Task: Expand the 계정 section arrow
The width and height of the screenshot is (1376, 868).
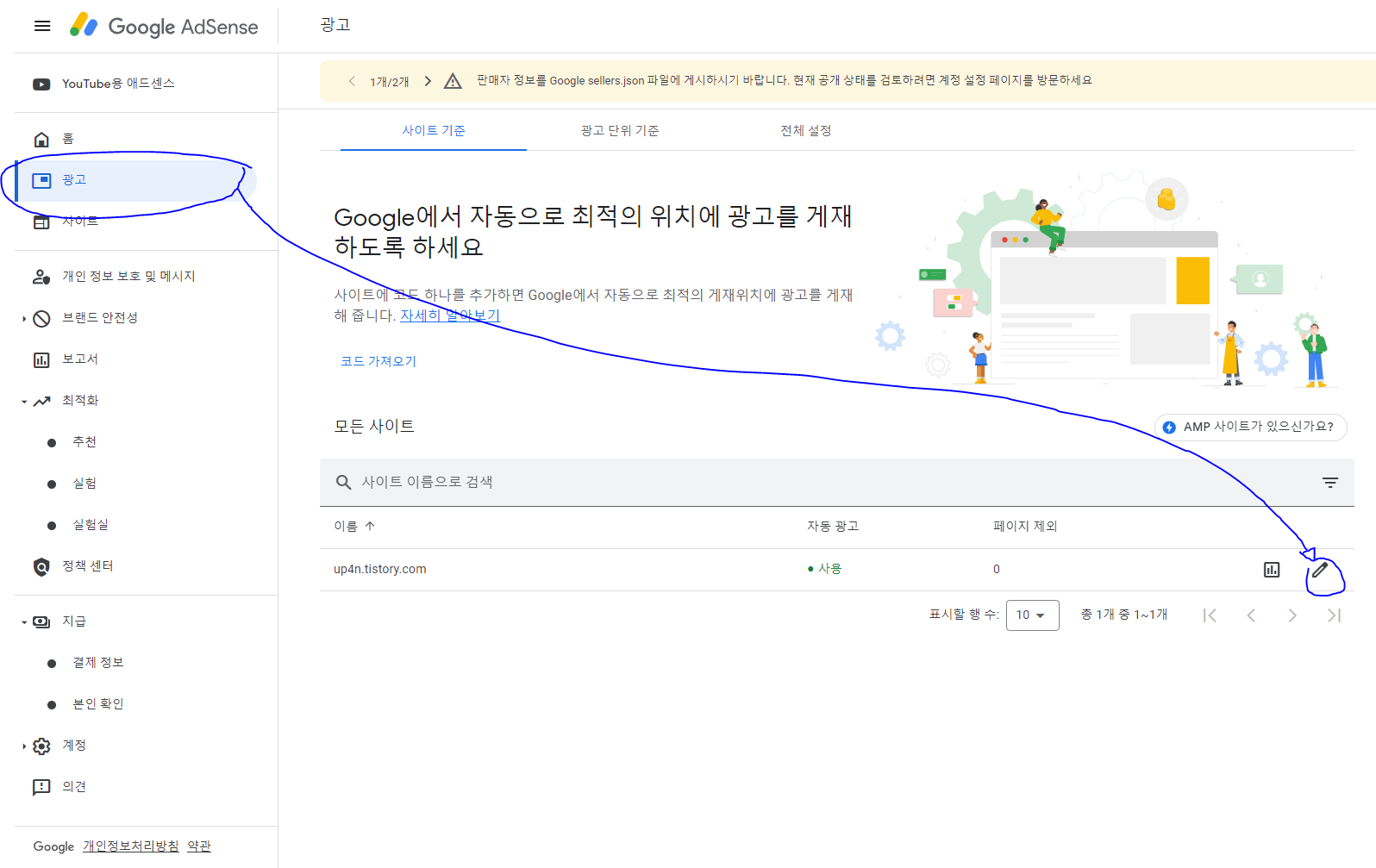Action: pos(23,746)
